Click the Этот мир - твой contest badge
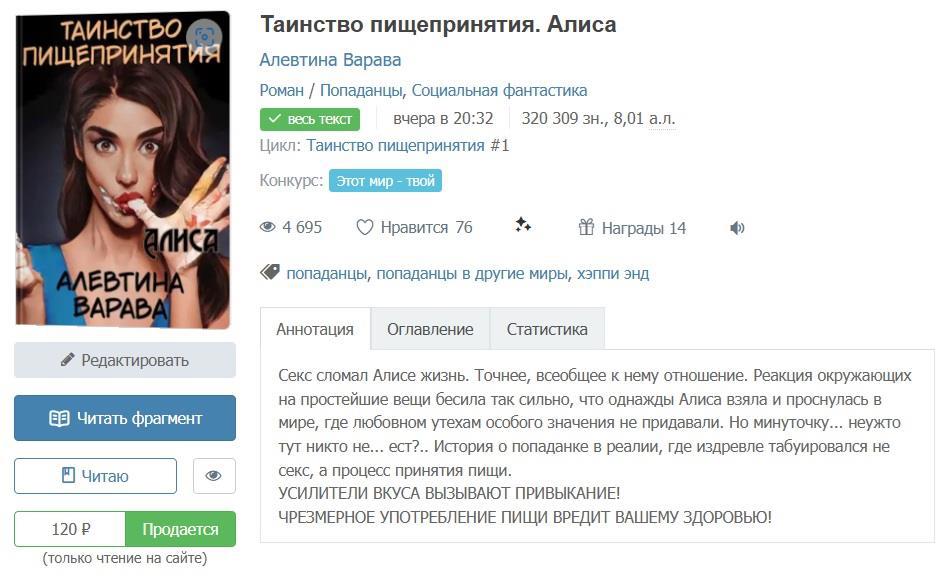The height and width of the screenshot is (580, 949). click(386, 180)
